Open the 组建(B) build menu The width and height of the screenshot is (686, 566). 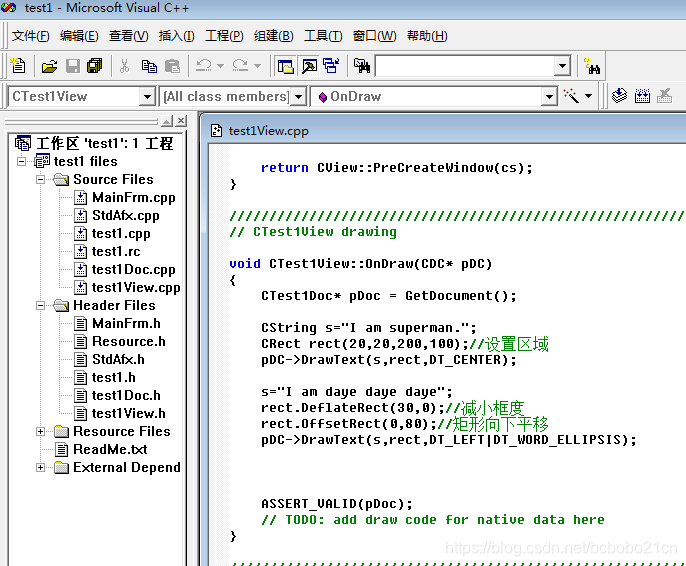(x=273, y=35)
